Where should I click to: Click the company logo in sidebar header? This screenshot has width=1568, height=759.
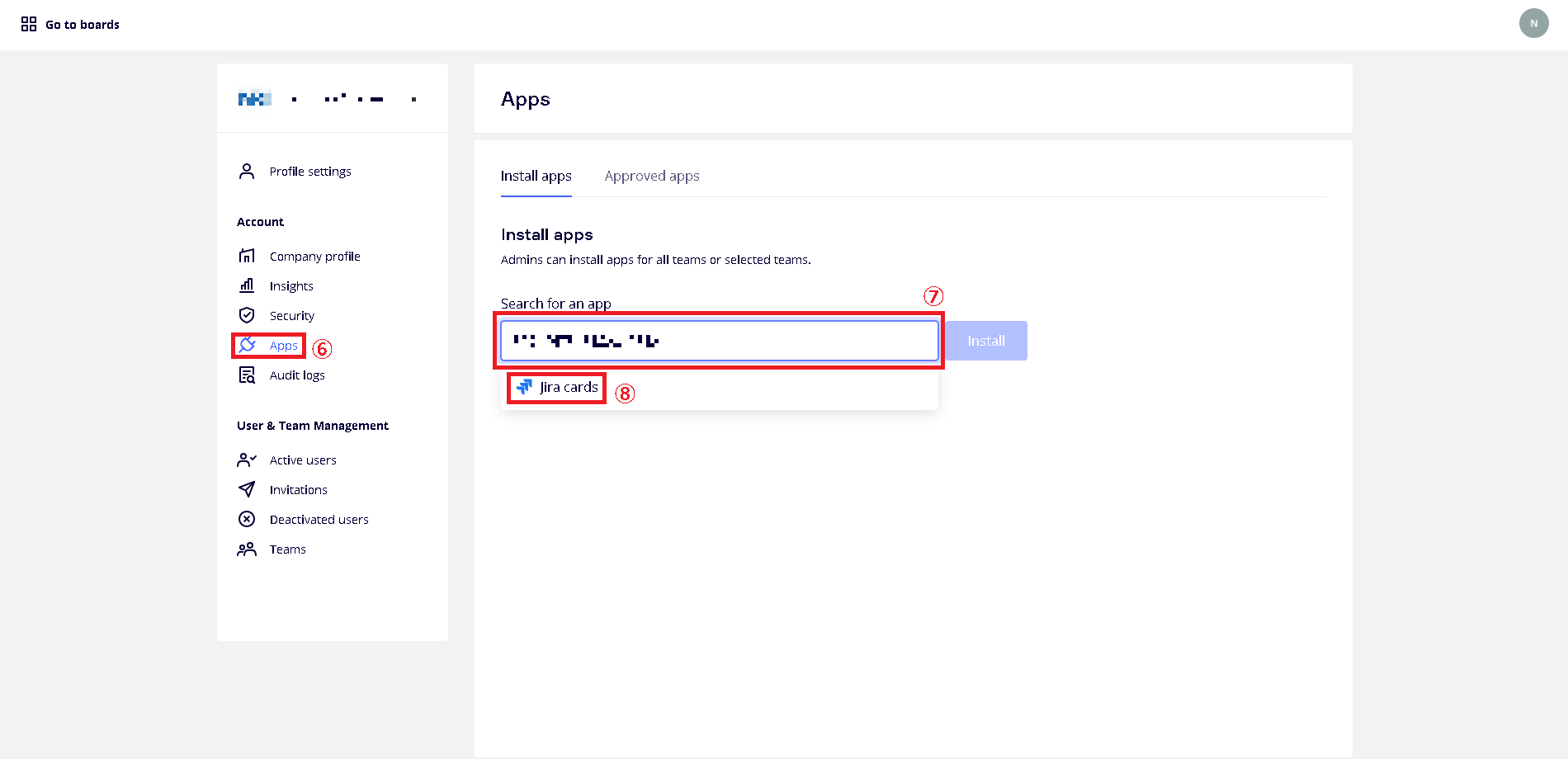click(x=254, y=99)
